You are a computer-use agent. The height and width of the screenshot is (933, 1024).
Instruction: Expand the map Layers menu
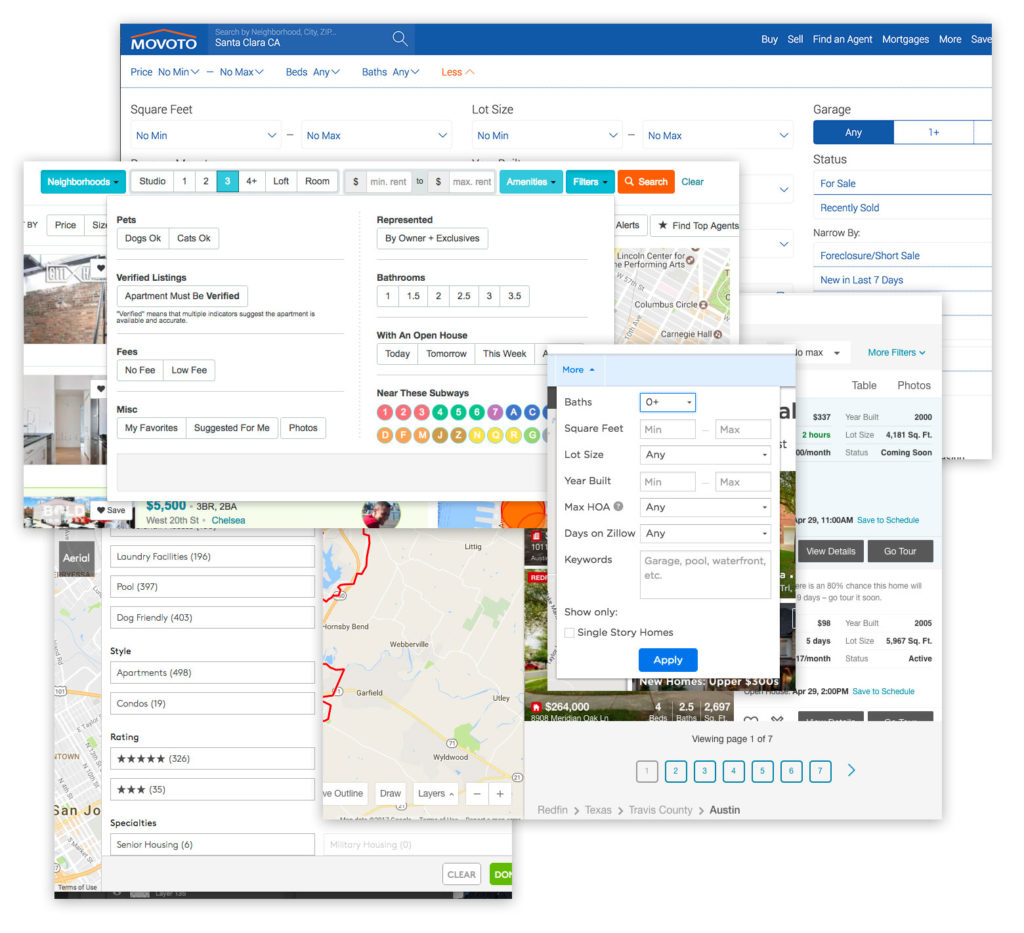tap(436, 794)
